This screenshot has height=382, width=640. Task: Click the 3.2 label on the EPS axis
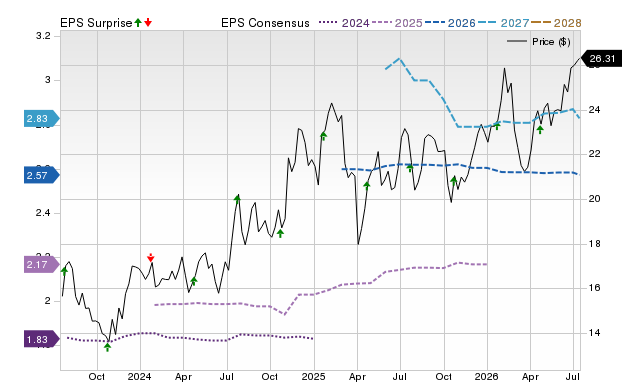click(x=43, y=36)
